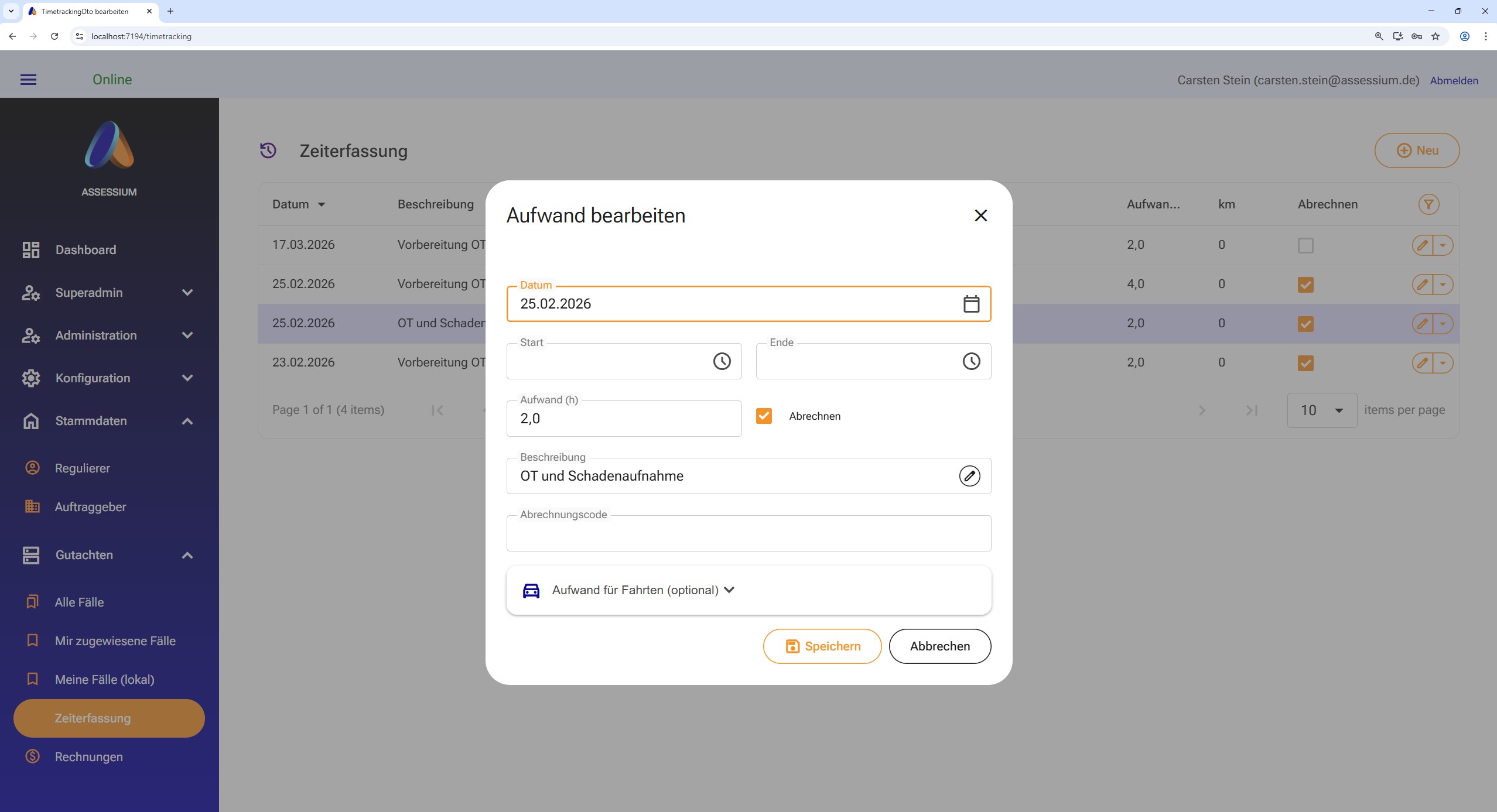Image resolution: width=1497 pixels, height=812 pixels.
Task: Click the Speichern button
Action: 822,646
